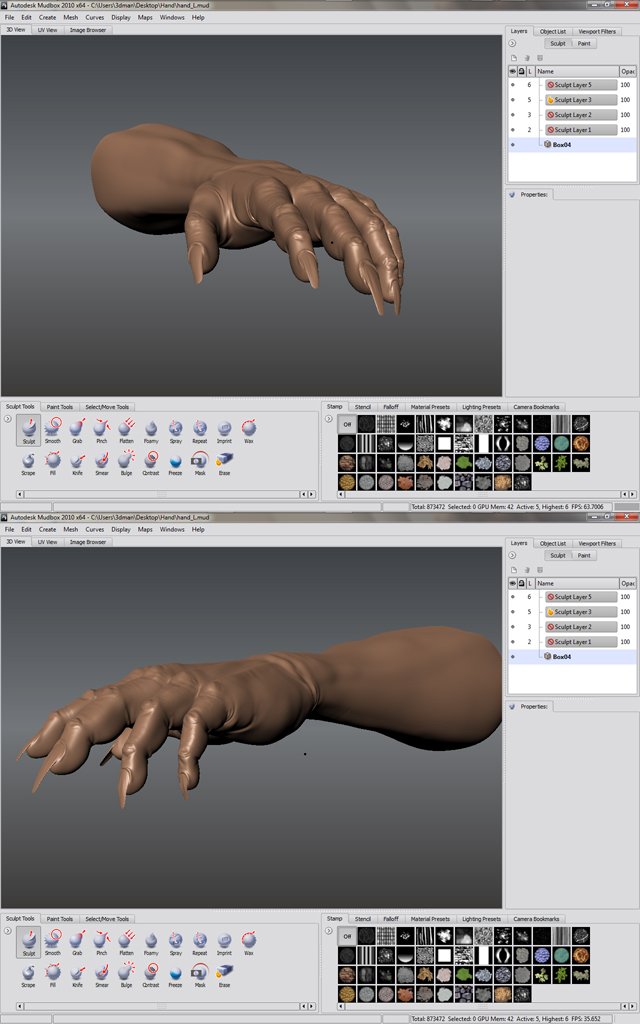The image size is (640, 1024).
Task: Toggle Sculpt Layer 1 visibility in bottom window
Action: (x=513, y=642)
